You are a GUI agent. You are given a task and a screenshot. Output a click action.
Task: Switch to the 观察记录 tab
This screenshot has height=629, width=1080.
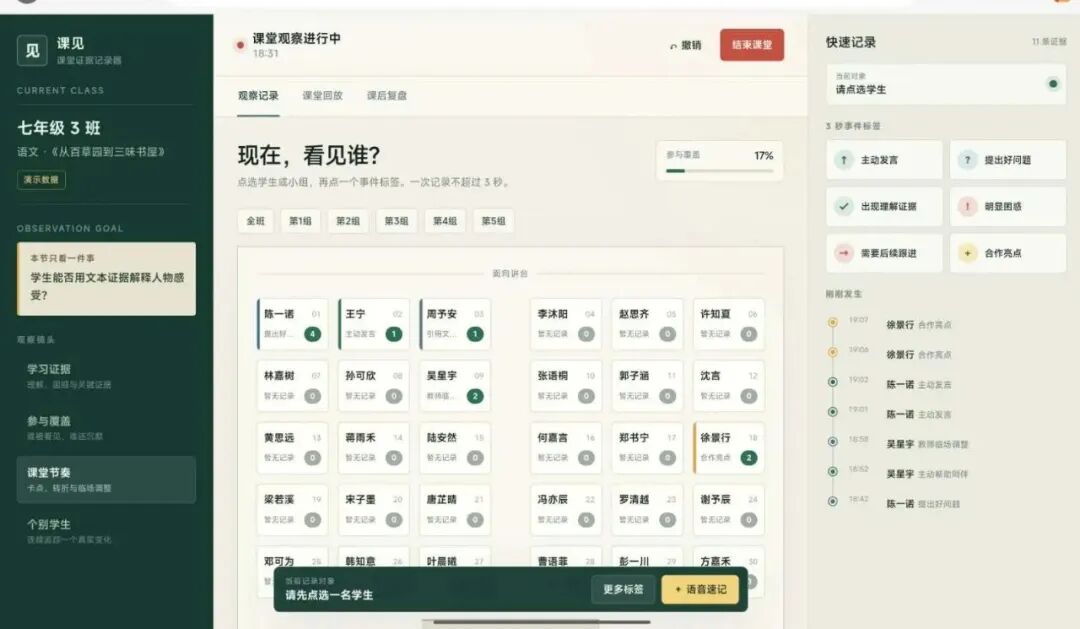(x=258, y=96)
